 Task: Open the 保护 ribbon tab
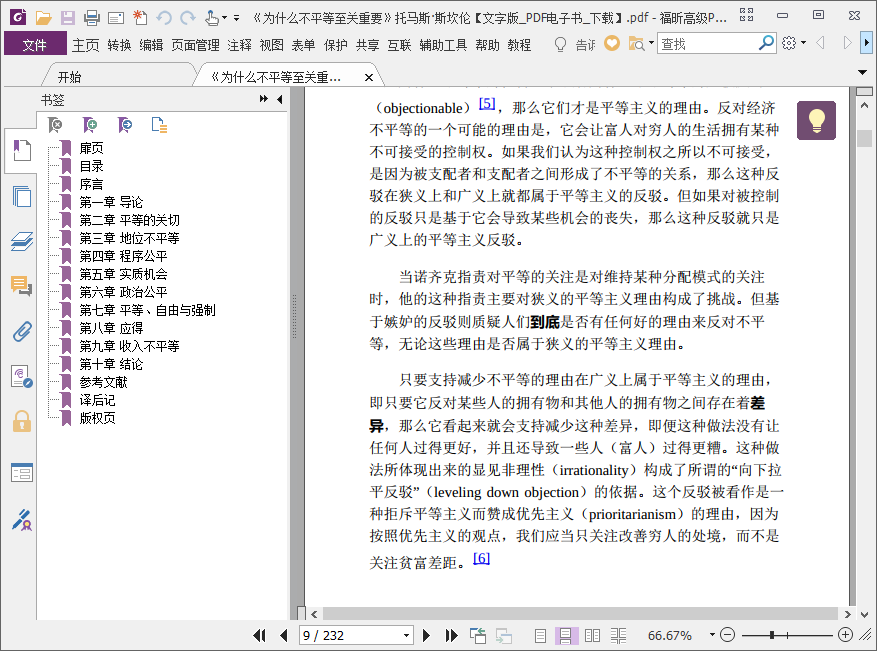pos(336,45)
